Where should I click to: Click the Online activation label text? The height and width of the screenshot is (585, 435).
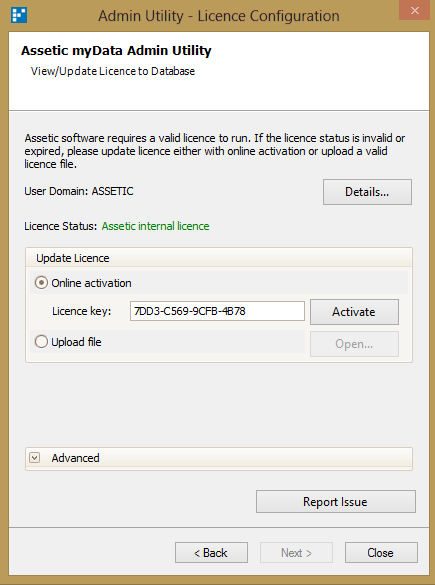[91, 283]
